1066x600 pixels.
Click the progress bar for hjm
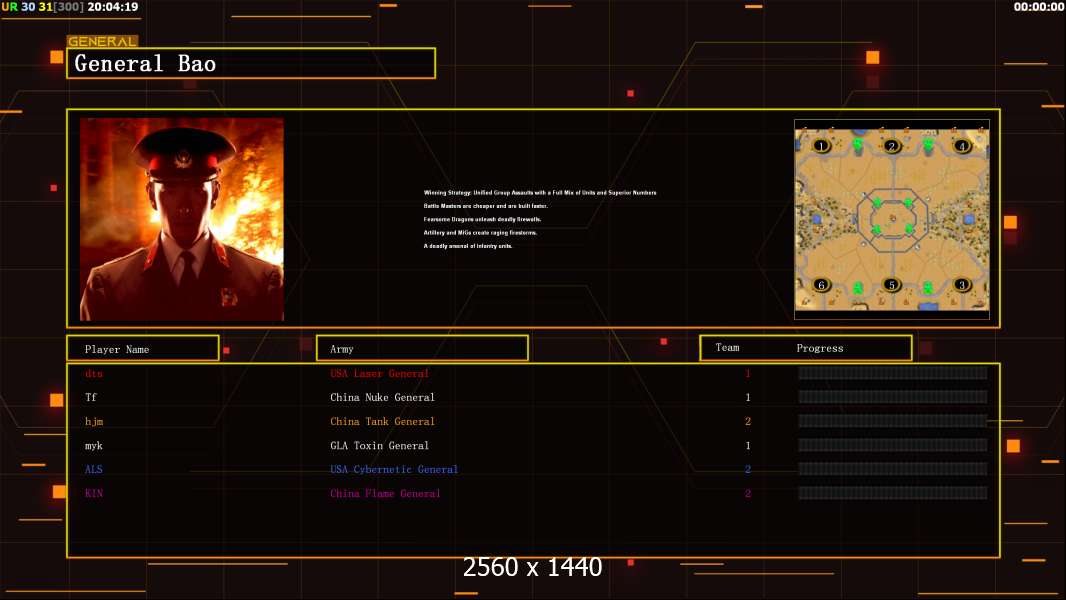[x=893, y=421]
